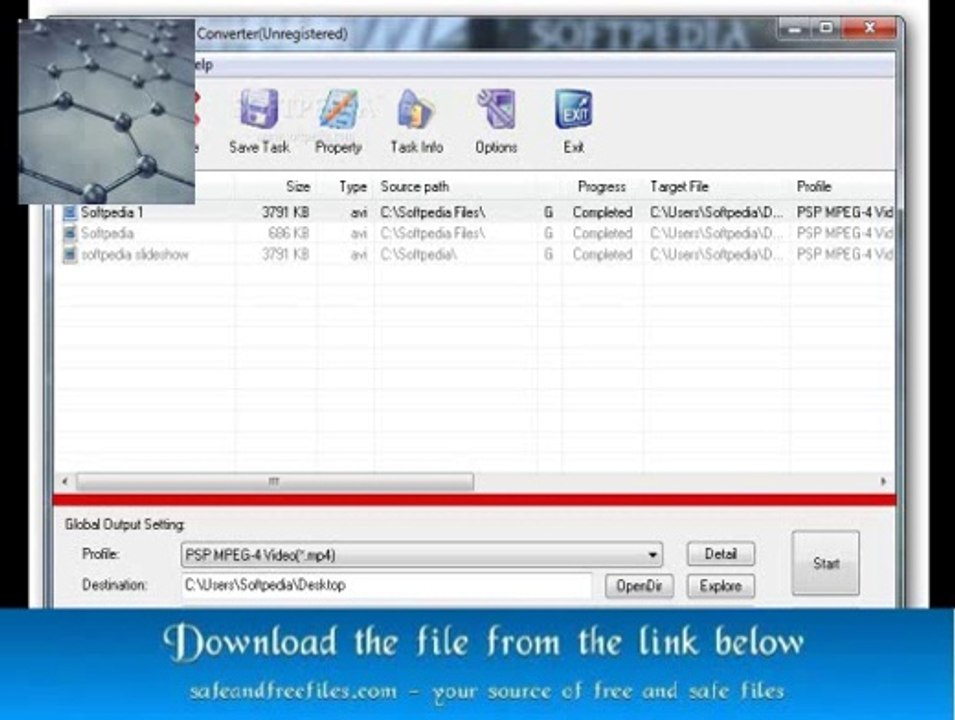955x720 pixels.
Task: Click the Profile column header in the list
Action: click(814, 186)
